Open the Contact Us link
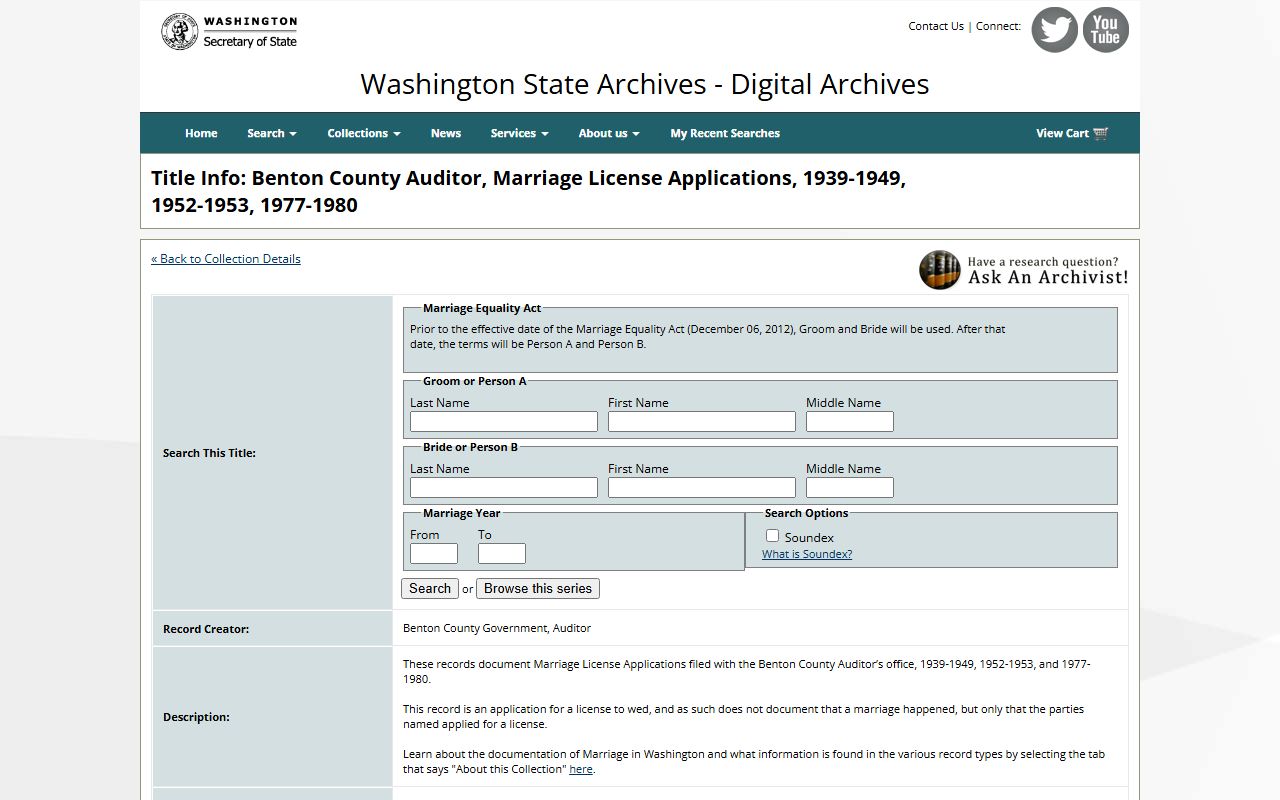 point(936,26)
